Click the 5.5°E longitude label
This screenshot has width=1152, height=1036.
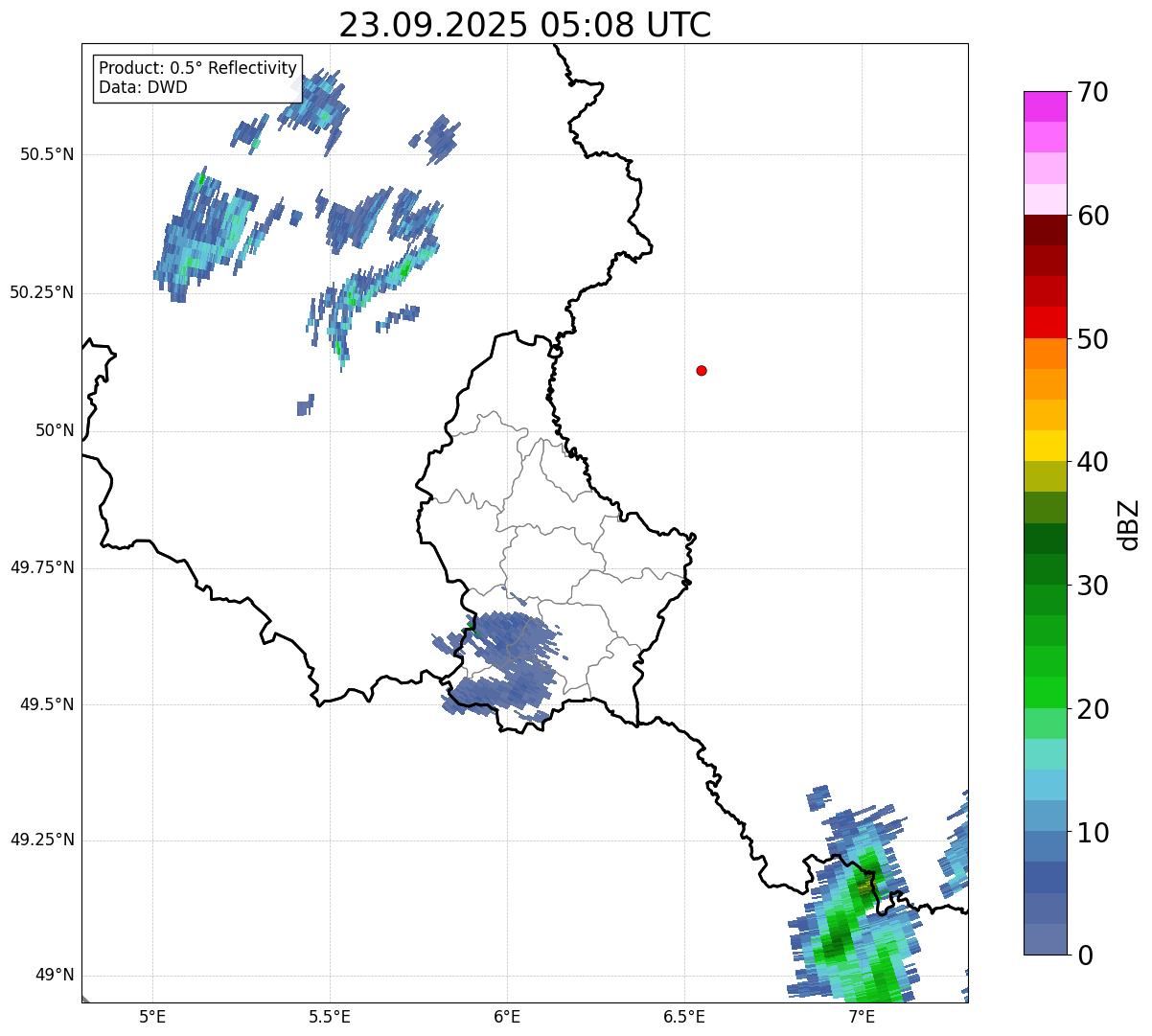pos(330,1016)
